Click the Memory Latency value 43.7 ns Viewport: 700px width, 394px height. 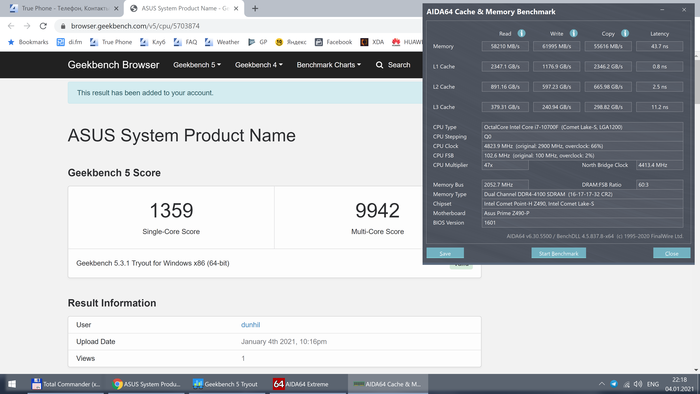tap(659, 46)
